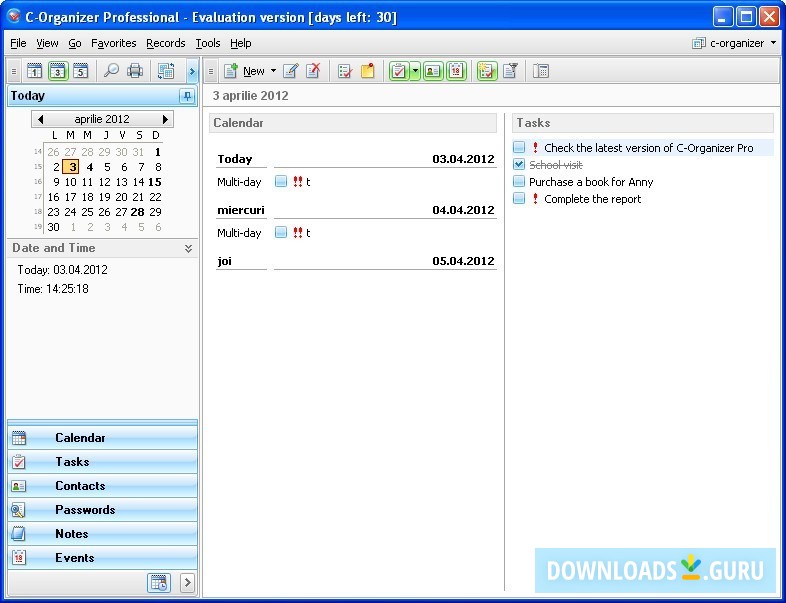Select day 28 in mini calendar
Screen dimensions: 786x603
click(137, 212)
